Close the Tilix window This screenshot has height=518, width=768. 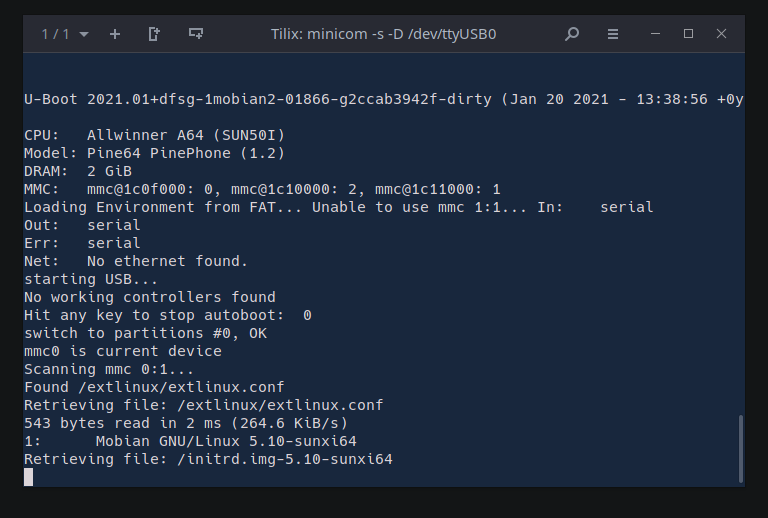(x=721, y=34)
